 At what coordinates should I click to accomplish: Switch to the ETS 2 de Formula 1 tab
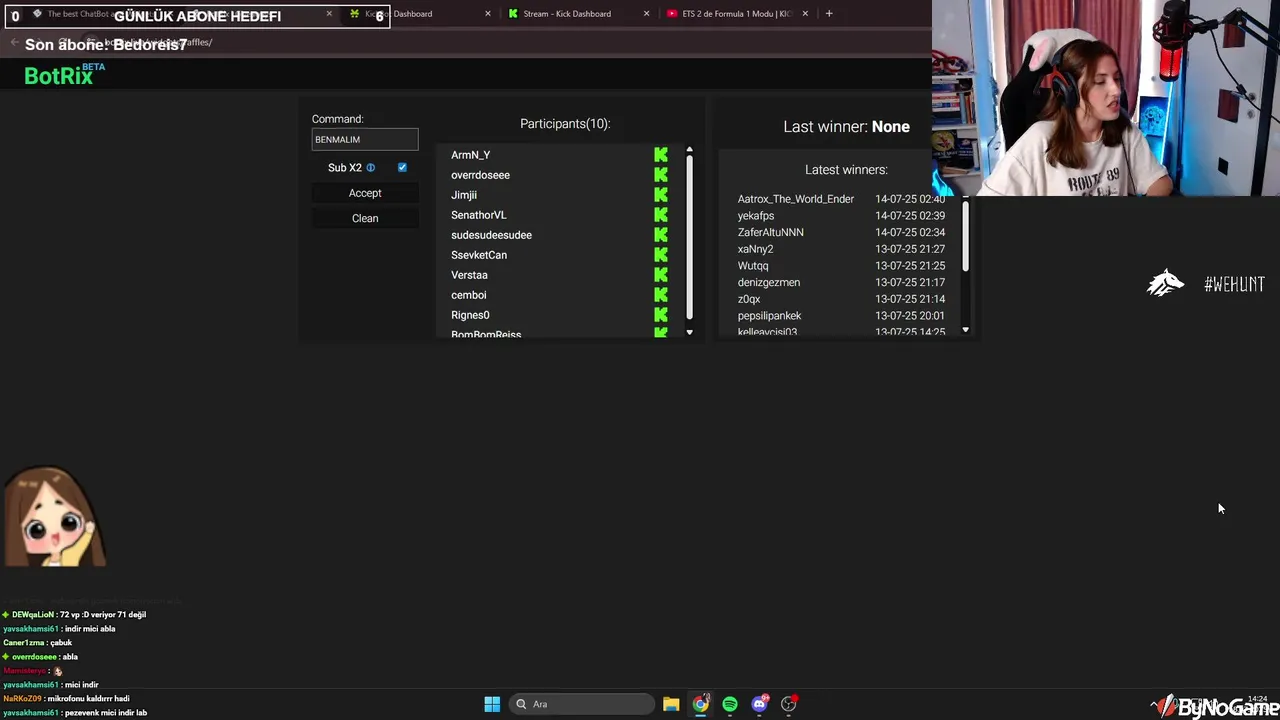737,14
